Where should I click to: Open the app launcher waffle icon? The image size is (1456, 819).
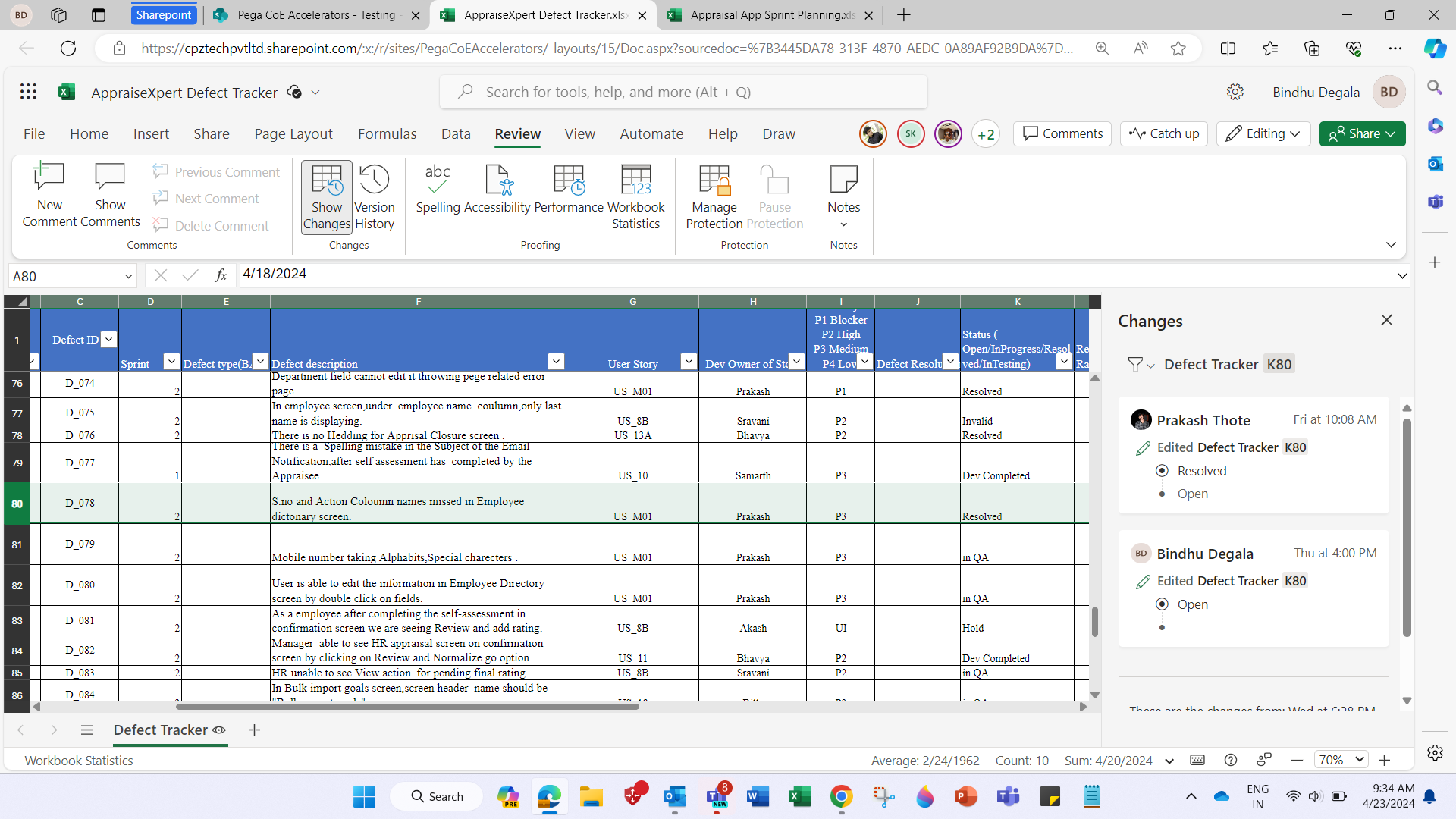(28, 92)
